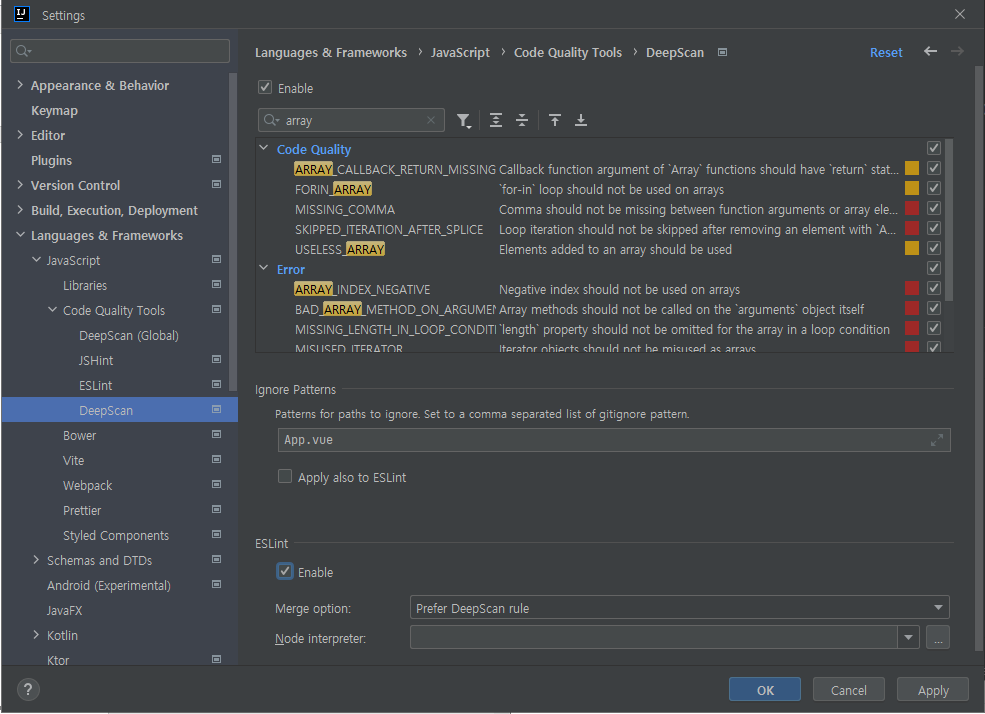Click the OK button
985x714 pixels.
coord(765,690)
